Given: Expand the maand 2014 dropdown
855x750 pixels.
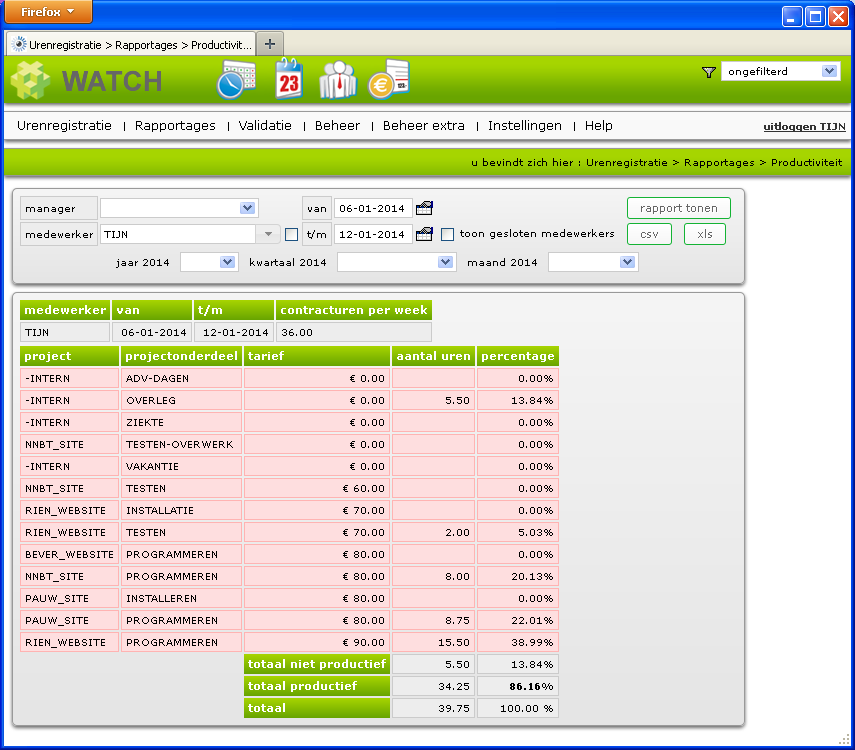Looking at the screenshot, I should (x=628, y=262).
